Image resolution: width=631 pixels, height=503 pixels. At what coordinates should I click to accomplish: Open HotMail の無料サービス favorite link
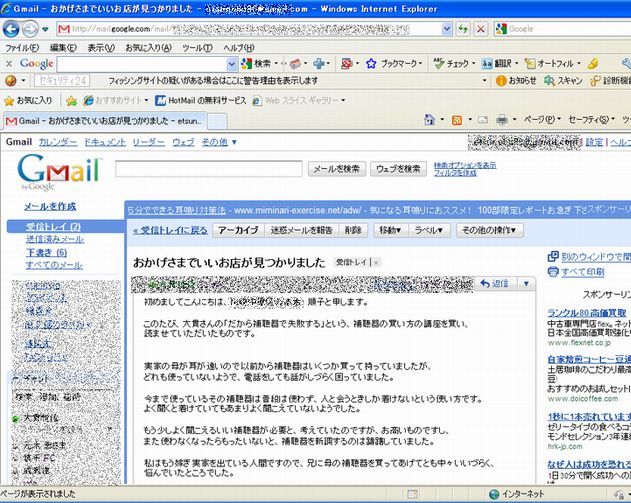(201, 101)
